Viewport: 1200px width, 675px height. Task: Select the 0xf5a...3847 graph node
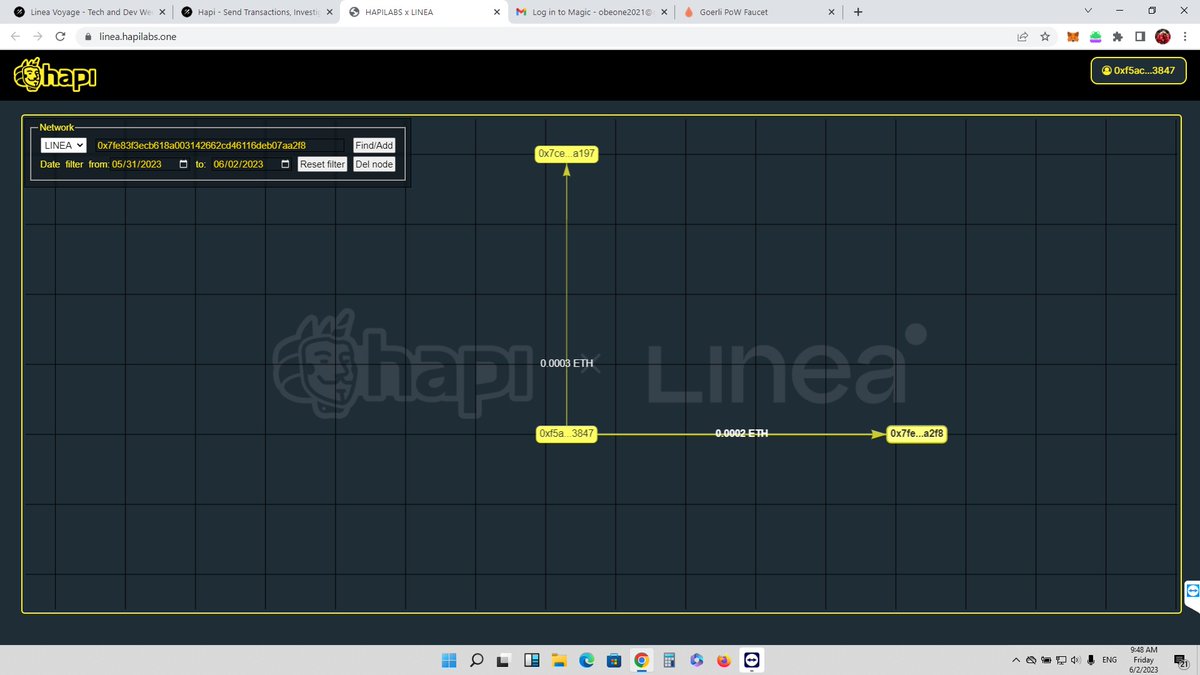(x=567, y=434)
